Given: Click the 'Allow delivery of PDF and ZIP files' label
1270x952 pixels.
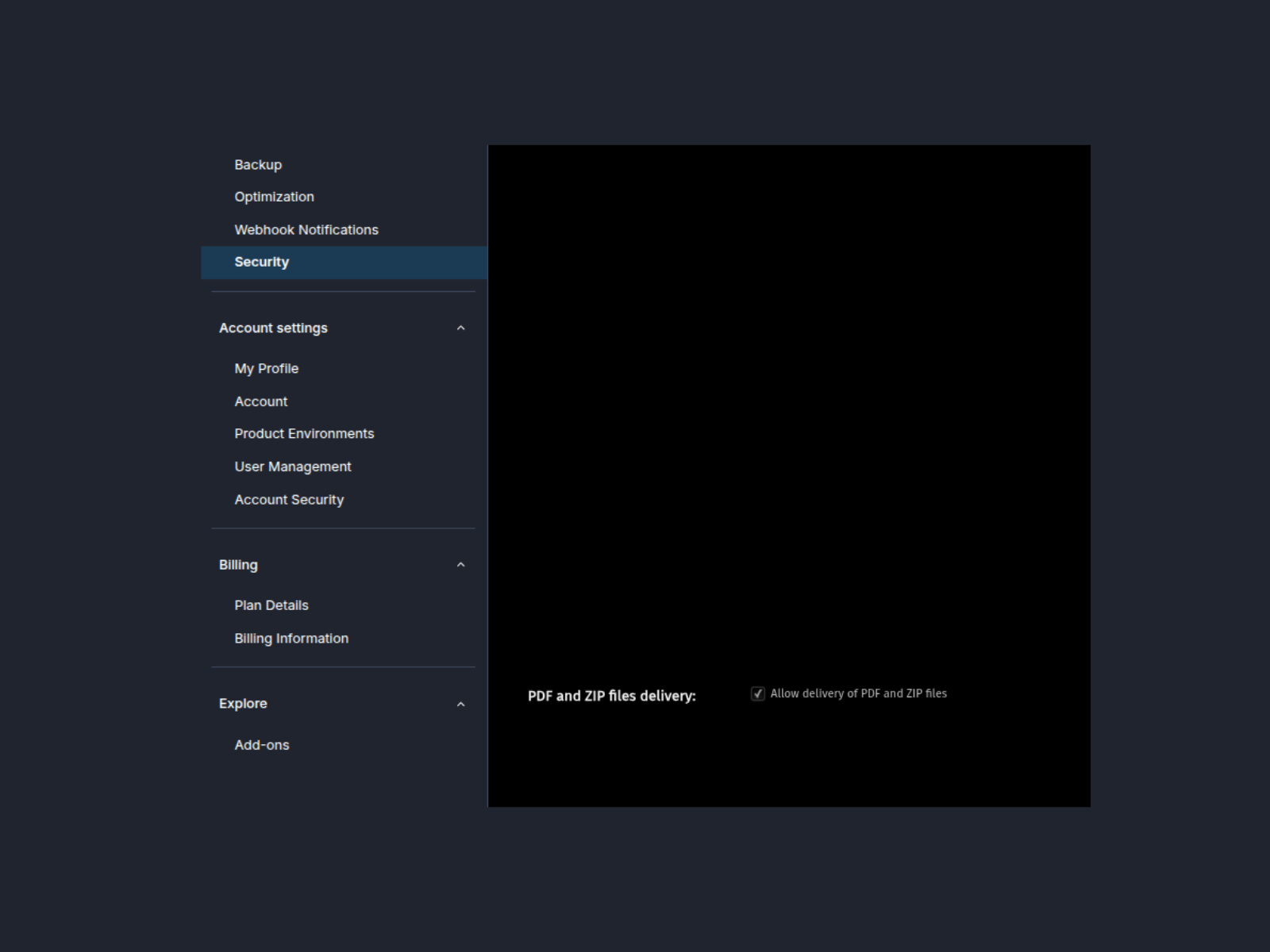Looking at the screenshot, I should point(858,693).
